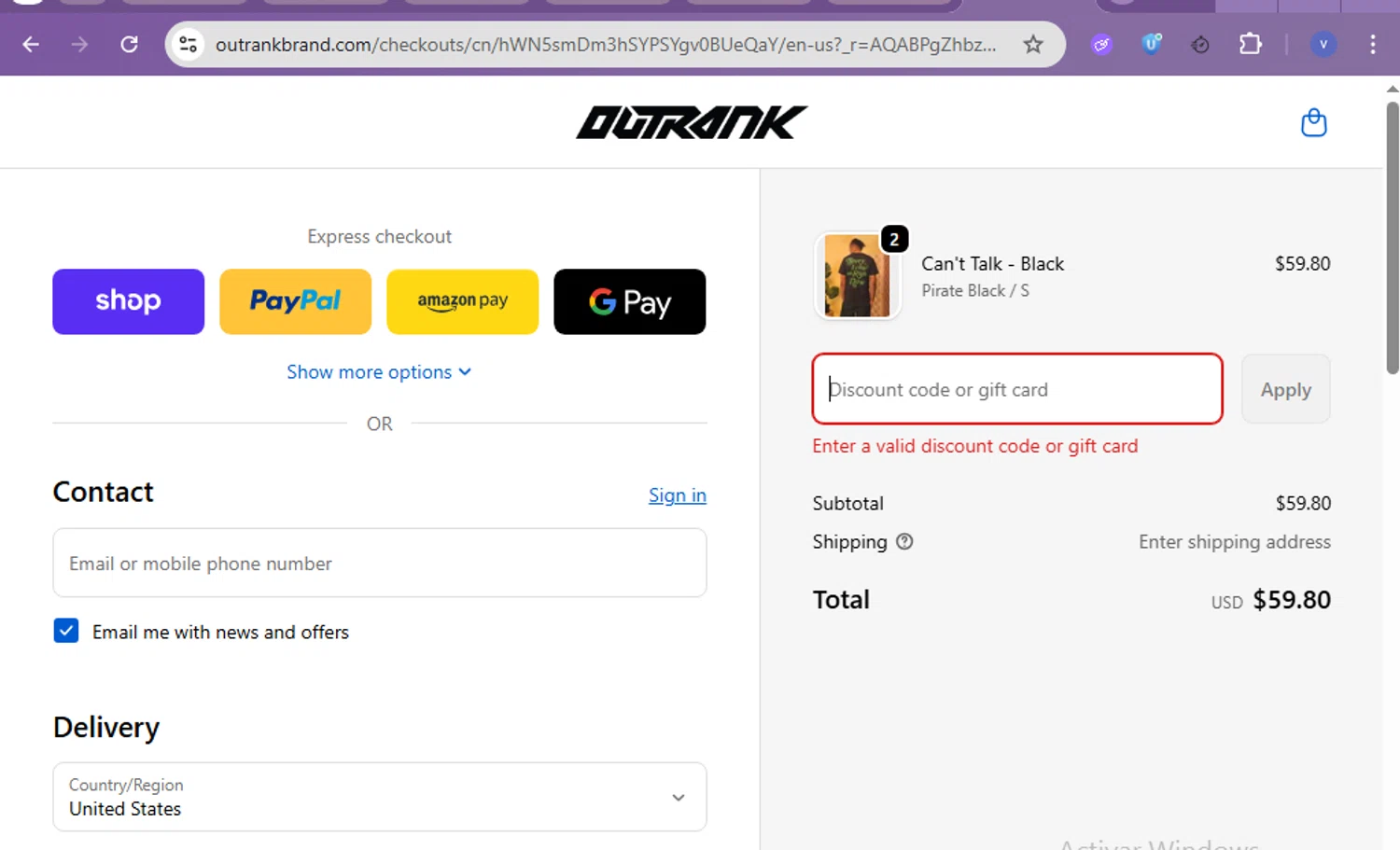
Task: Choose Google Pay express checkout
Action: click(x=630, y=301)
